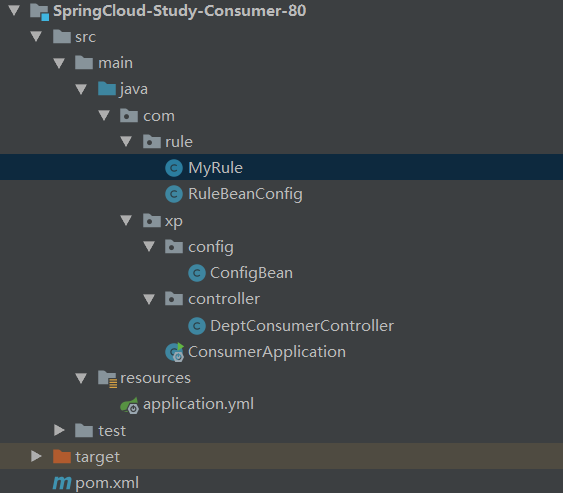Collapse the xp package arrow
This screenshot has width=563, height=493.
pyautogui.click(x=126, y=220)
